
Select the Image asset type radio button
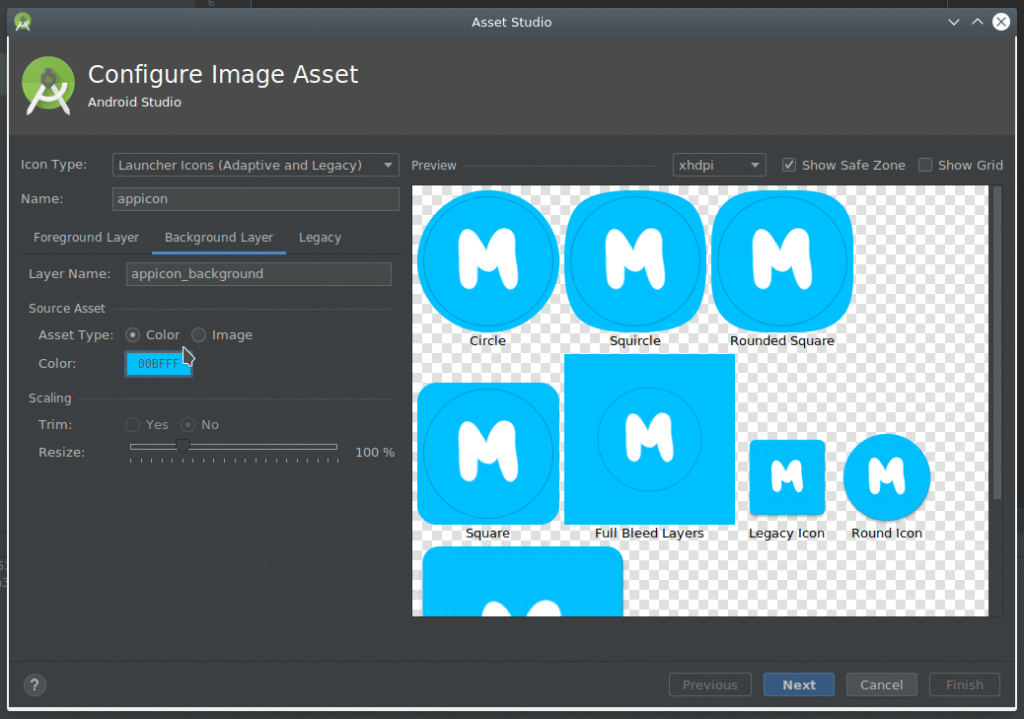click(x=200, y=335)
